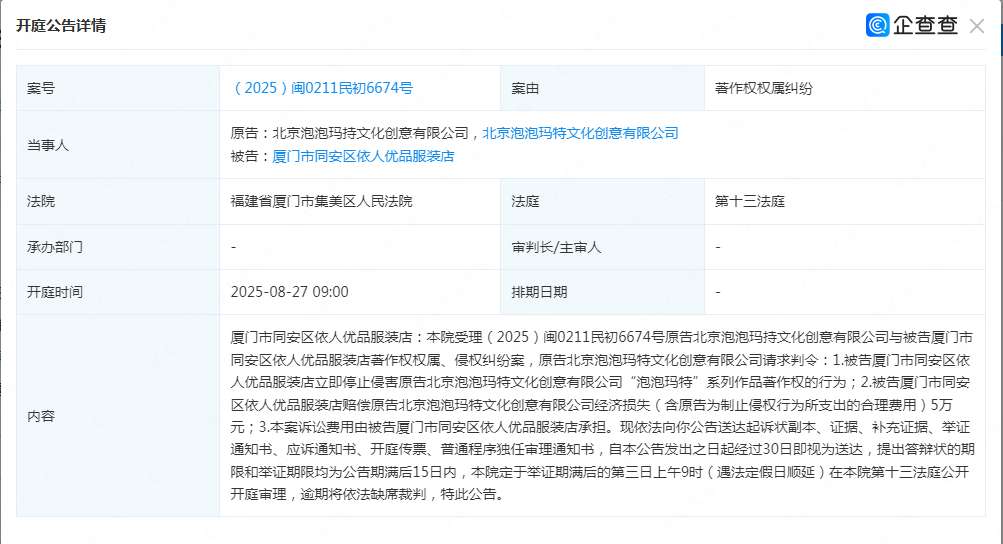Close the 开庭公告详情 dialog with the X

[x=977, y=26]
